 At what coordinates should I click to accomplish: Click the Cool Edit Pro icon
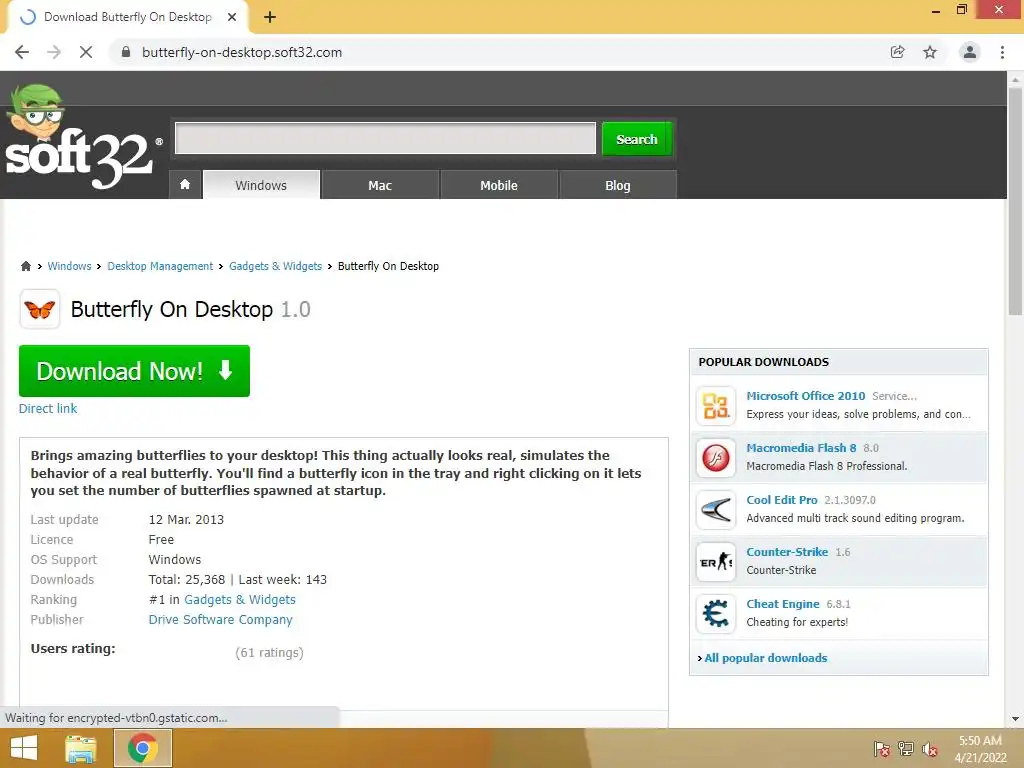716,510
